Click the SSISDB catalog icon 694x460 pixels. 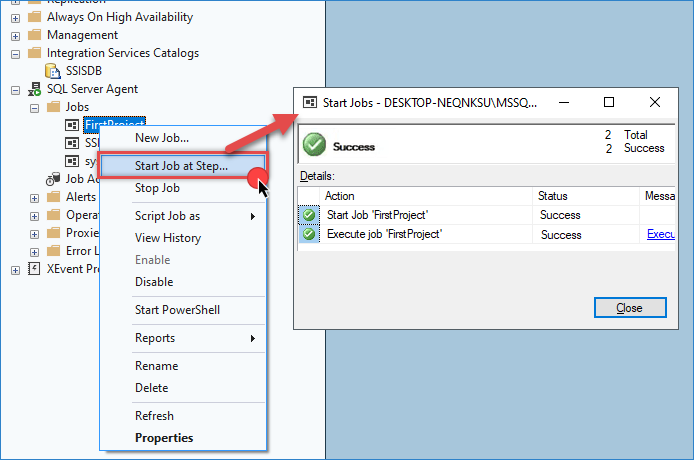pyautogui.click(x=54, y=71)
